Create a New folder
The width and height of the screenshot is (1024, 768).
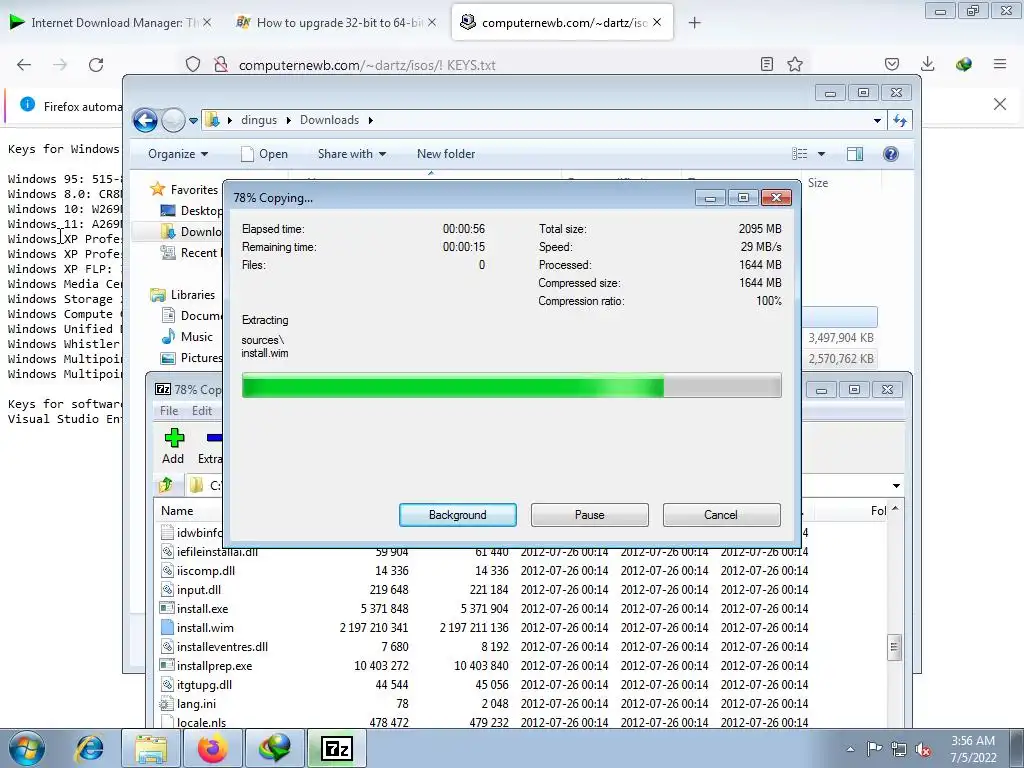(446, 154)
